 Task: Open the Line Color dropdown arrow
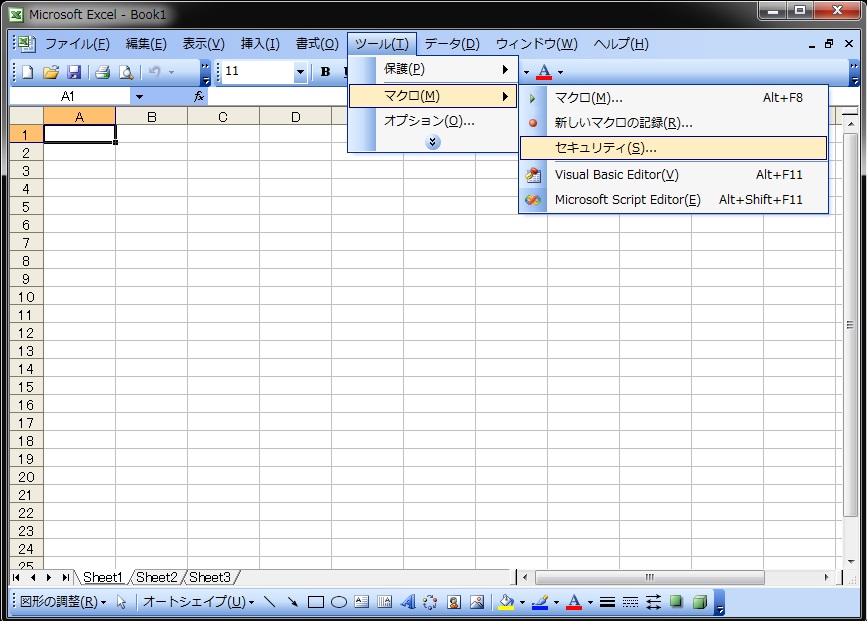point(556,602)
